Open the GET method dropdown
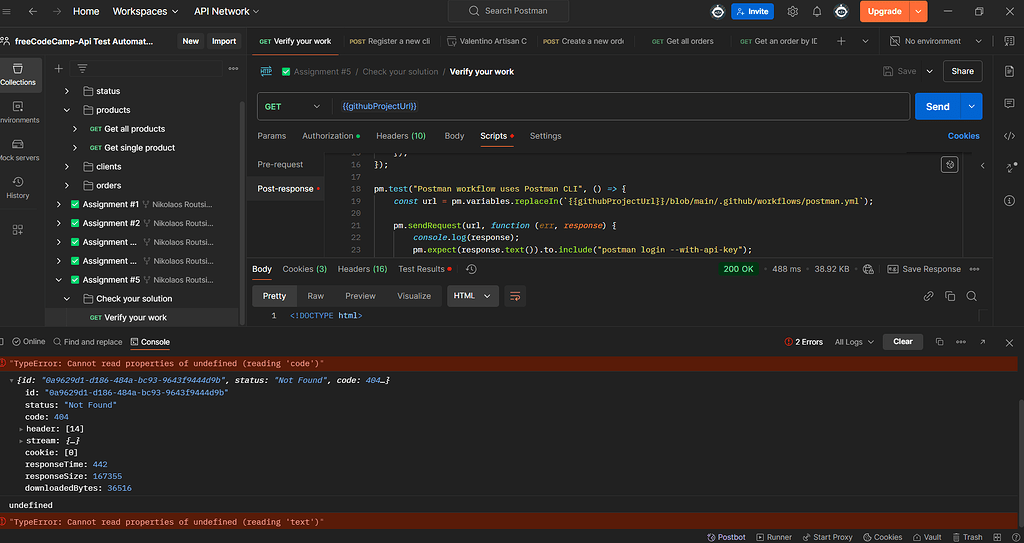 (293, 106)
